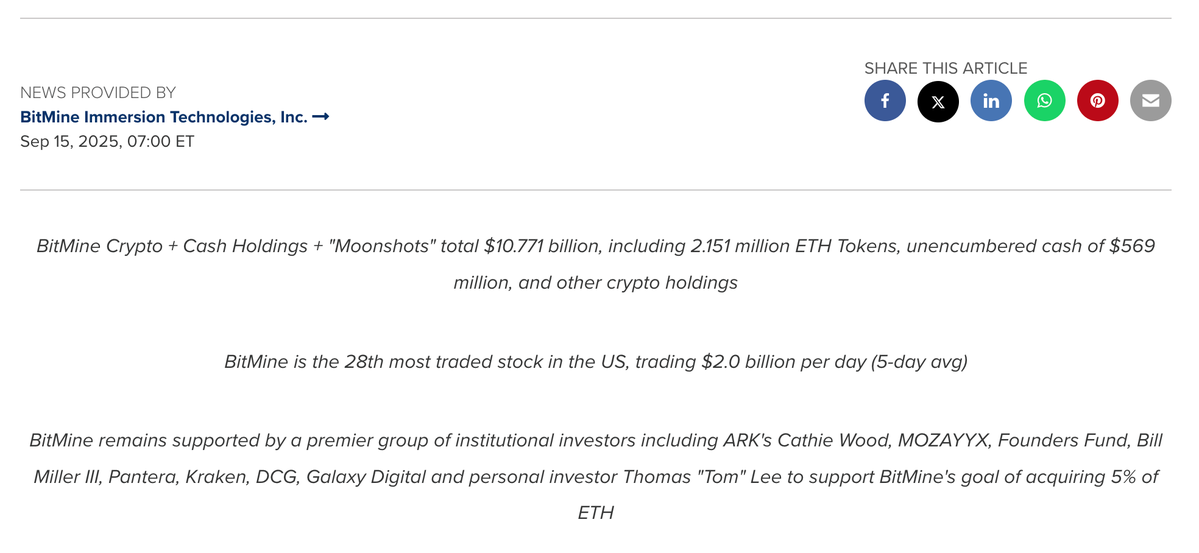This screenshot has height=553, width=1199.
Task: Click the word "MOZAYYX"
Action: 943,440
